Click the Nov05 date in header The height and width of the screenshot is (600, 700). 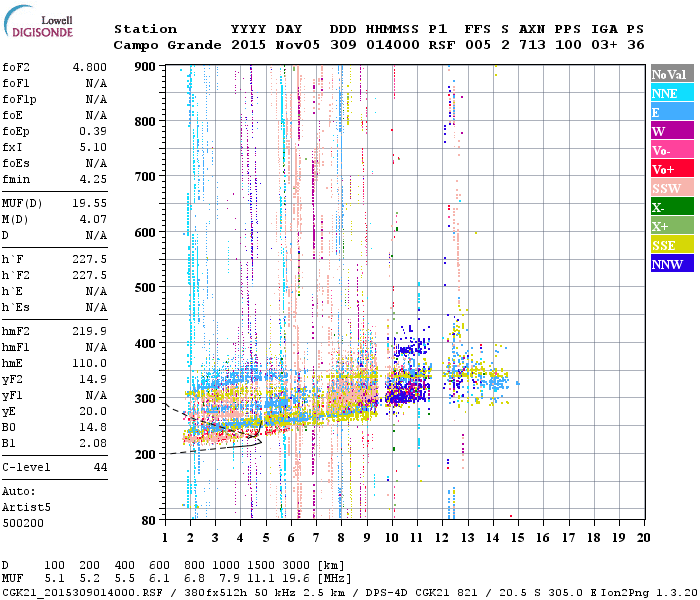[x=298, y=45]
